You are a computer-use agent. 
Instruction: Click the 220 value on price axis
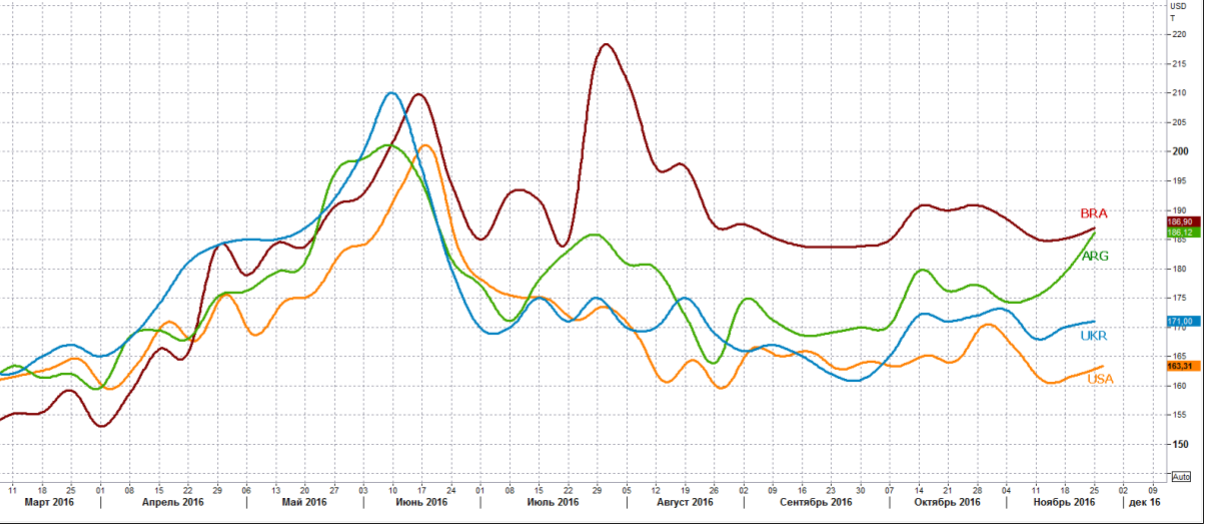[x=1178, y=34]
